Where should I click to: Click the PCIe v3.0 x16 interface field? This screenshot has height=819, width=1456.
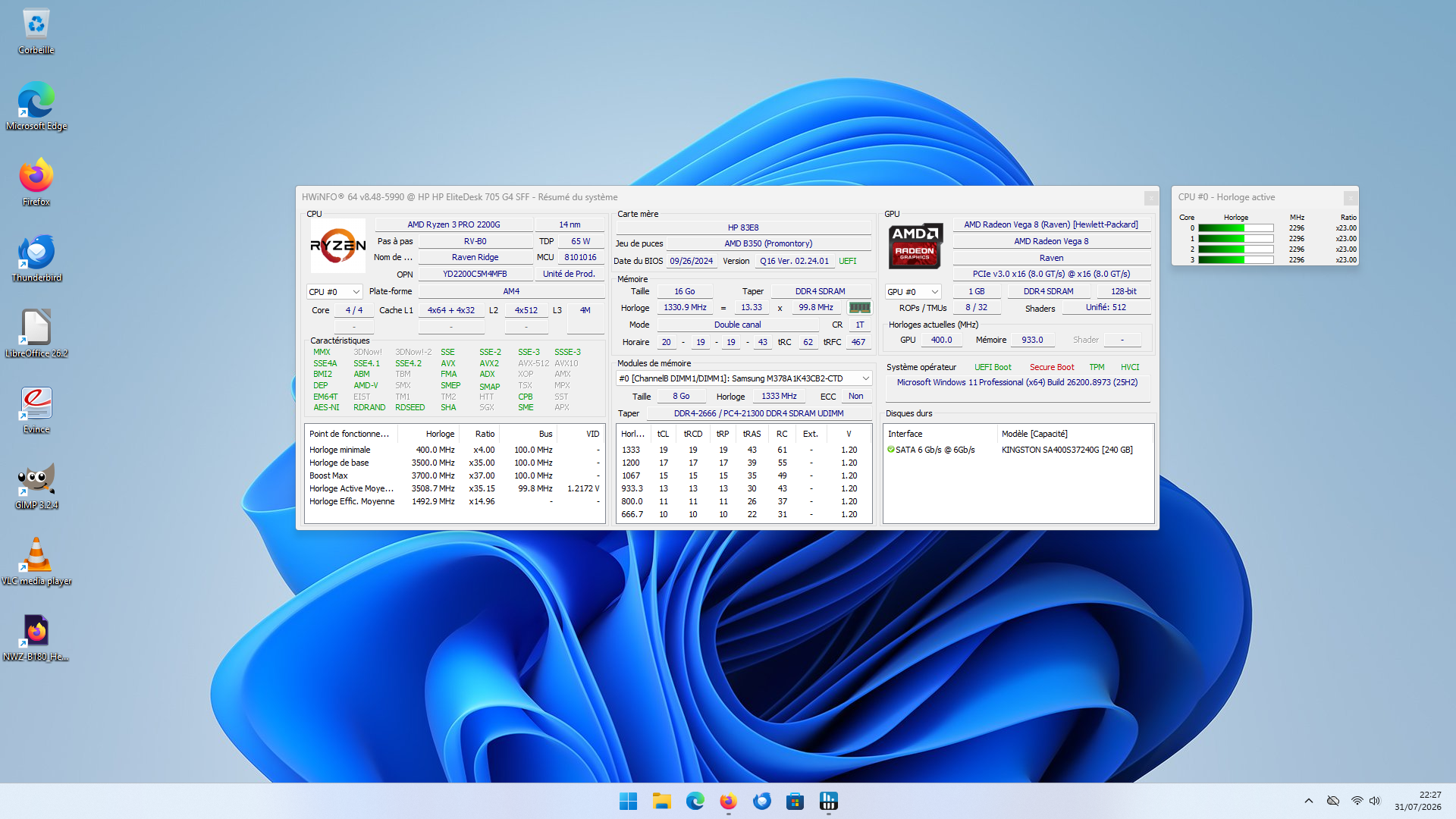[x=1051, y=275]
